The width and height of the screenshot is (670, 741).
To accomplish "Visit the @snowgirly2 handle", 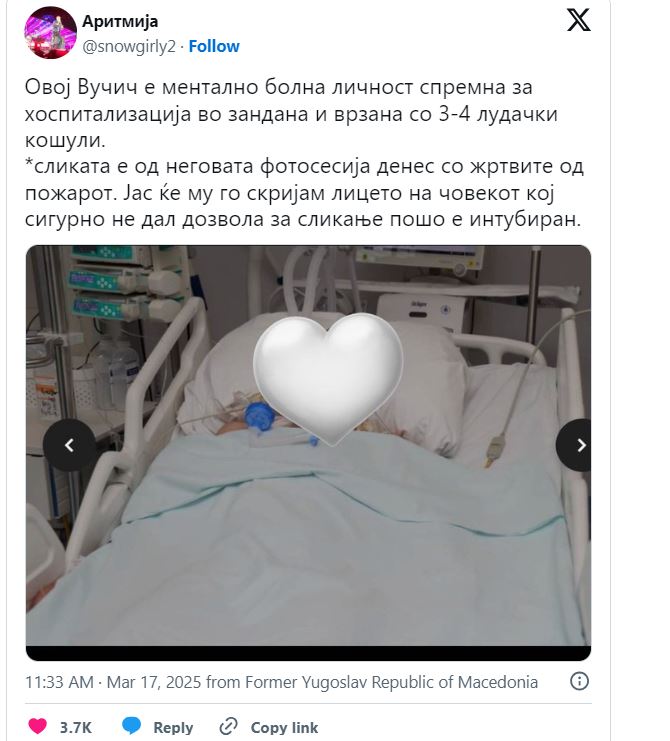I will [x=129, y=46].
